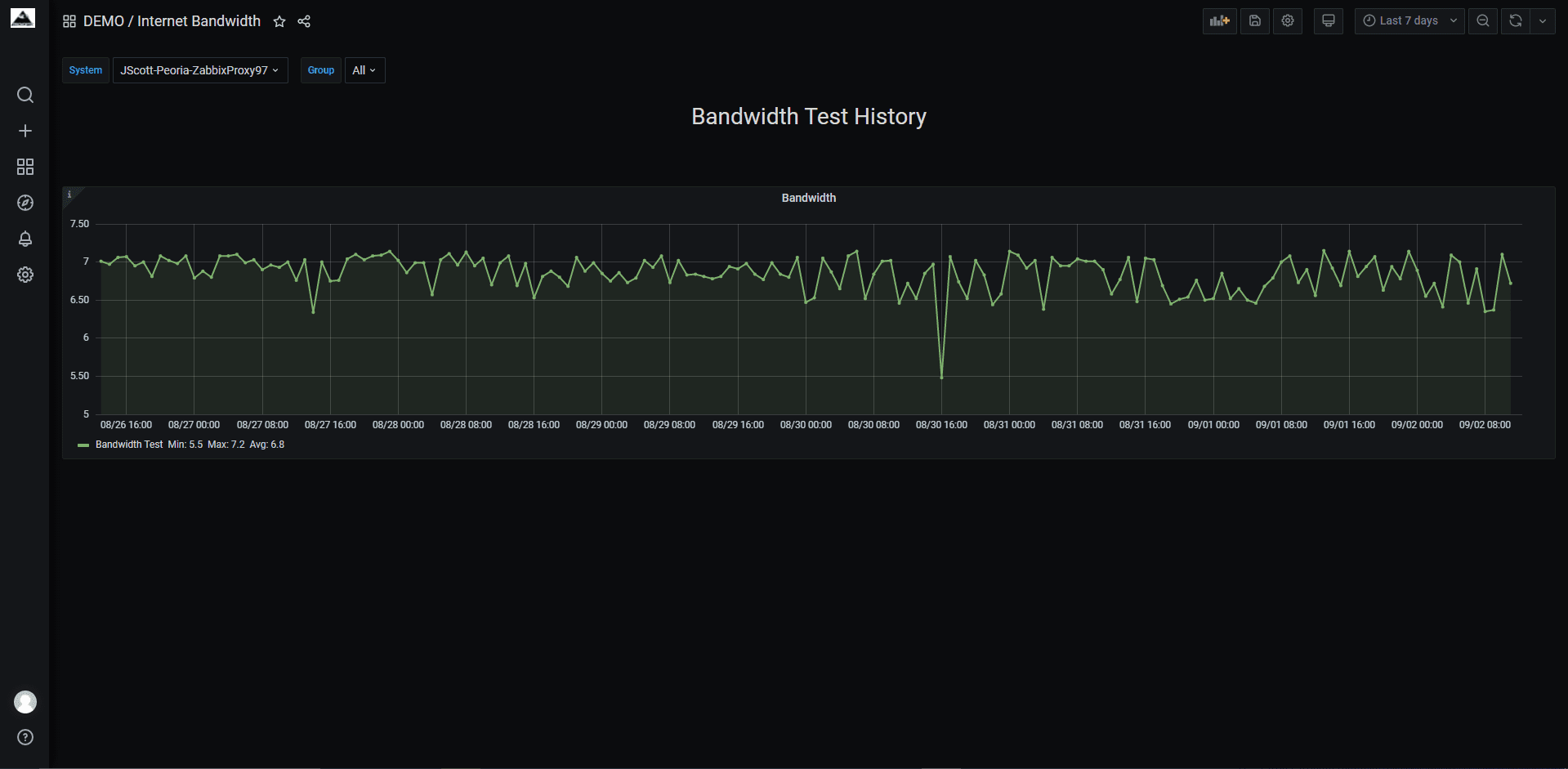
Task: Open the Last 7 days time picker
Action: click(1409, 21)
